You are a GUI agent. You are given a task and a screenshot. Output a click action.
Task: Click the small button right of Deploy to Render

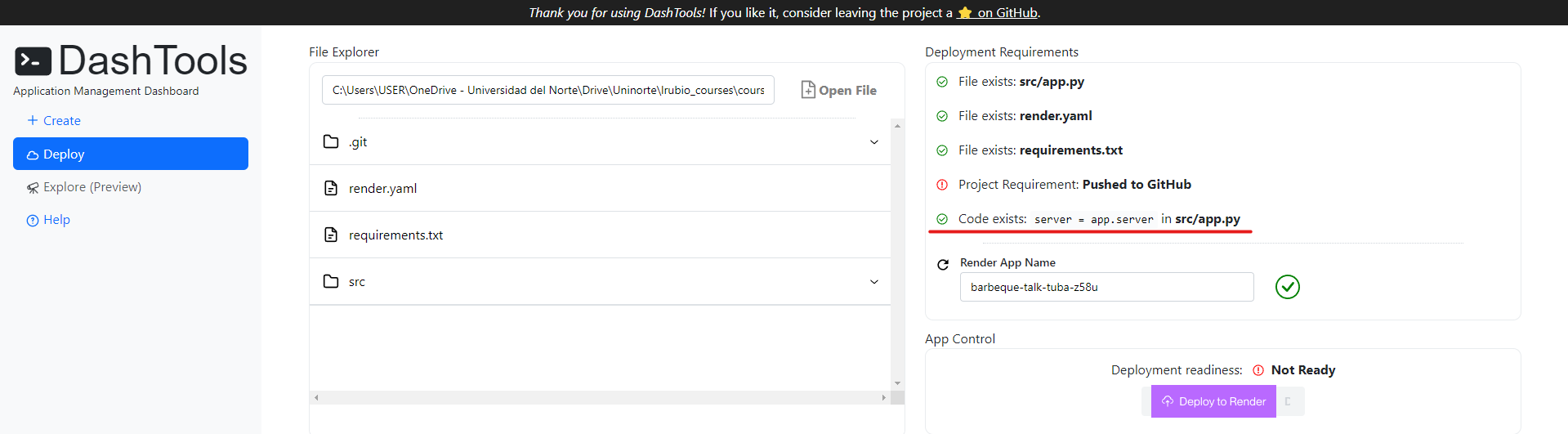[x=1290, y=401]
